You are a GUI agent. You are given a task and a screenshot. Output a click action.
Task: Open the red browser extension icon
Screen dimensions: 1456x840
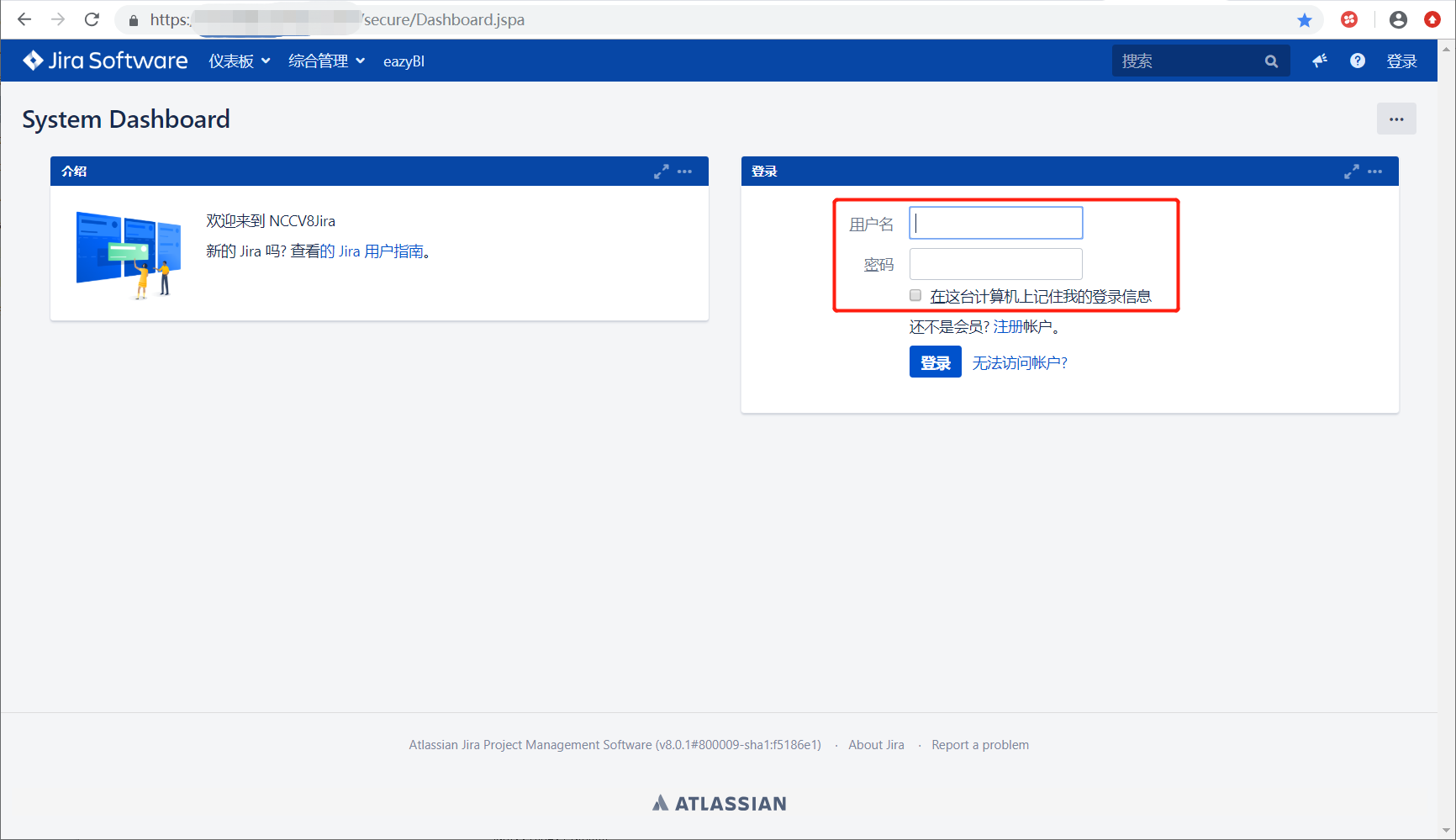pos(1349,19)
